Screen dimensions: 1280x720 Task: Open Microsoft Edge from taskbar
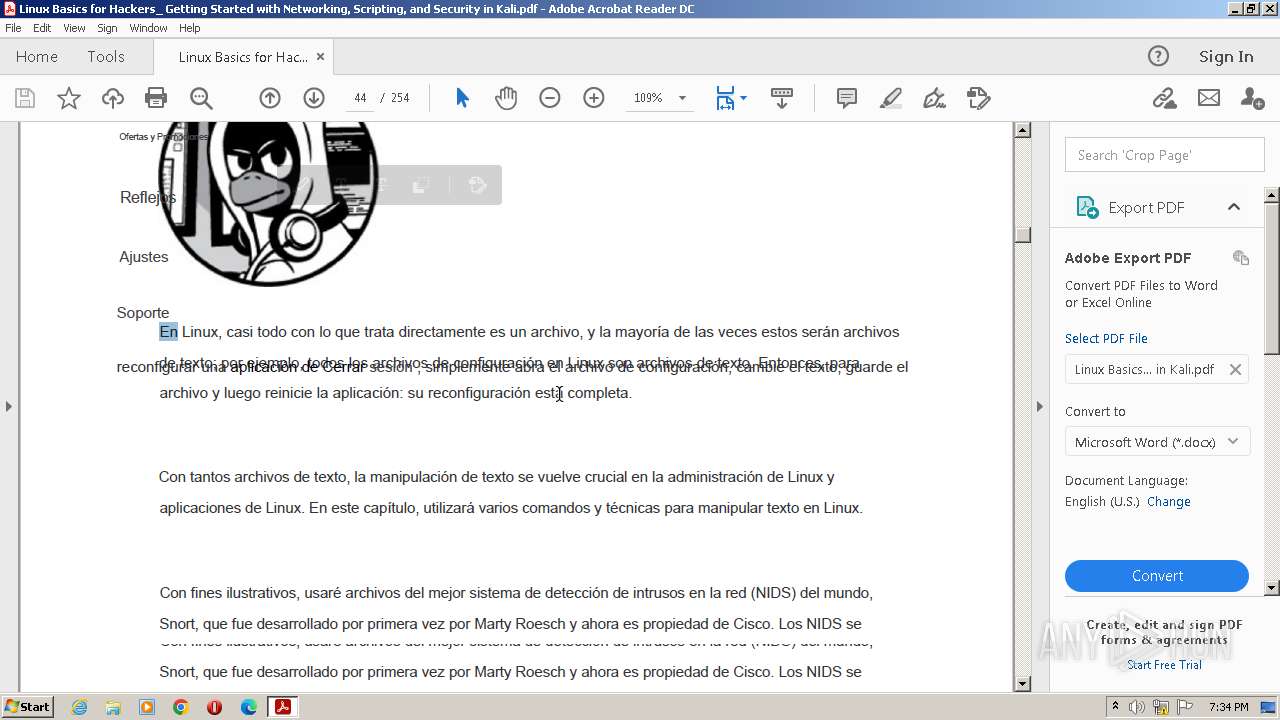click(x=249, y=707)
